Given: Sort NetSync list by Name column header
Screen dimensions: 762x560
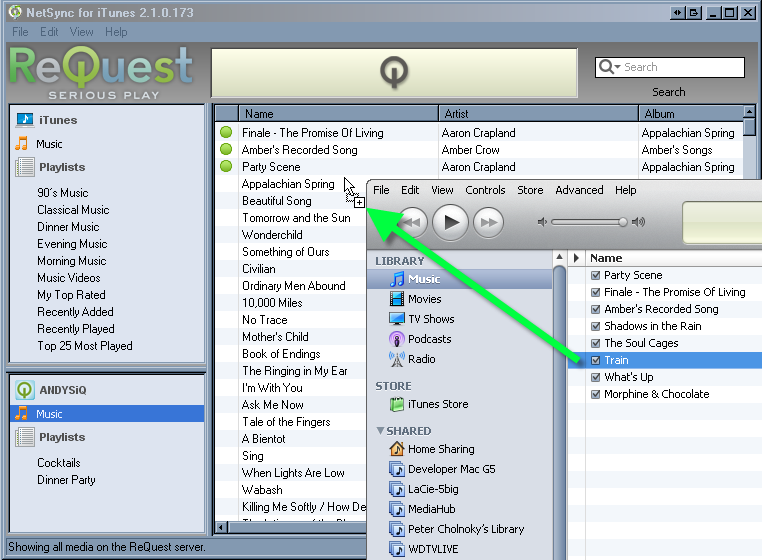Looking at the screenshot, I should pos(338,113).
